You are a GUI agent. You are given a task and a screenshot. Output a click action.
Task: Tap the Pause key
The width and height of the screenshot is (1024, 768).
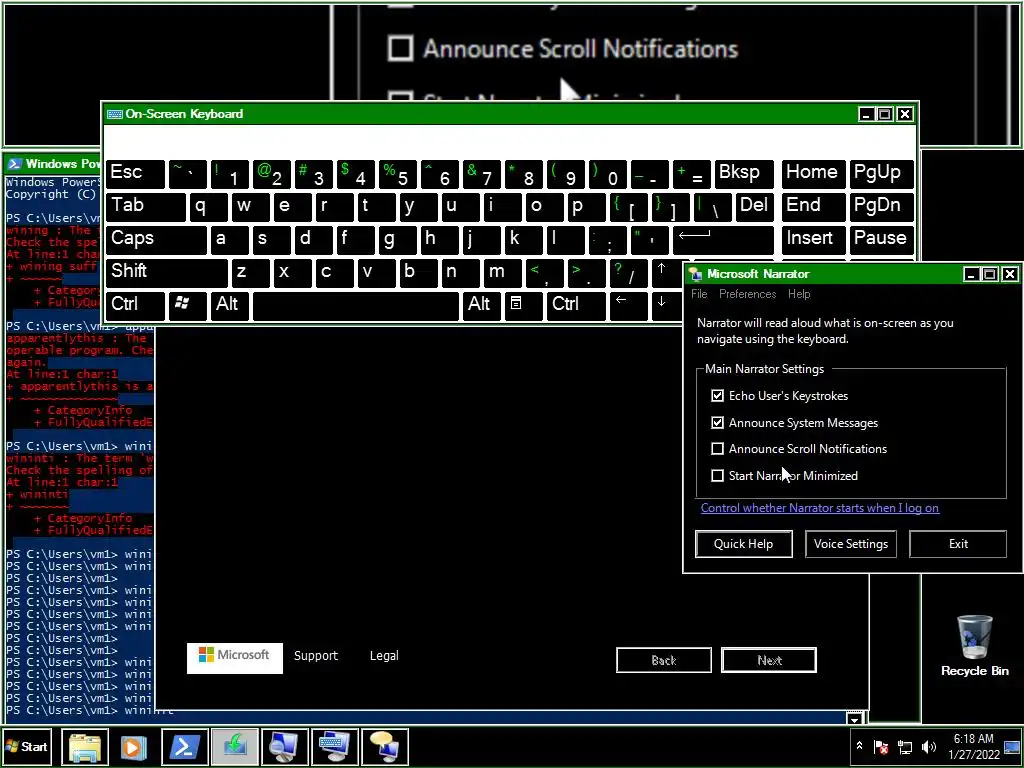881,238
